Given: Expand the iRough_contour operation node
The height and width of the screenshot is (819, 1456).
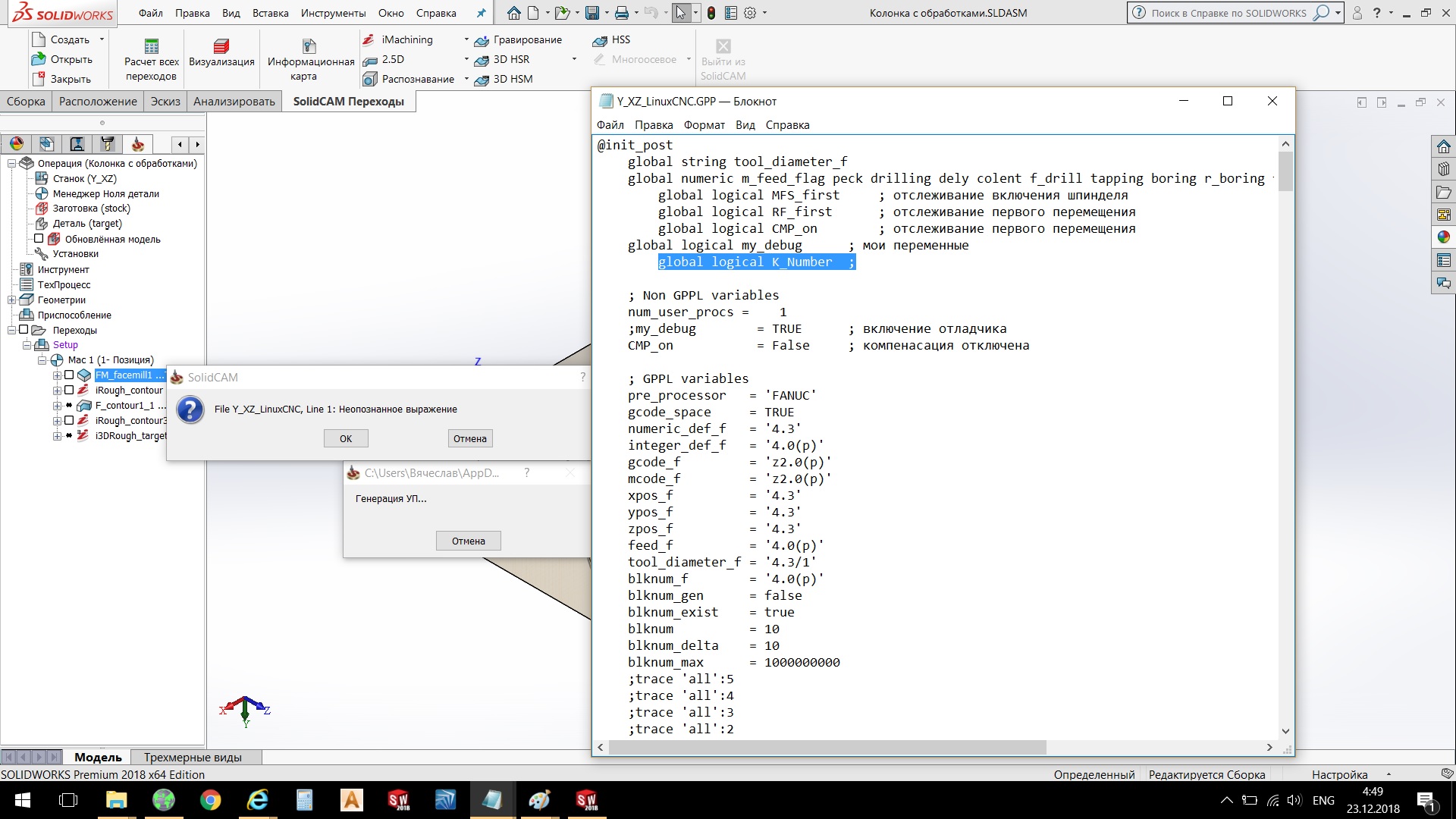Looking at the screenshot, I should pyautogui.click(x=57, y=391).
